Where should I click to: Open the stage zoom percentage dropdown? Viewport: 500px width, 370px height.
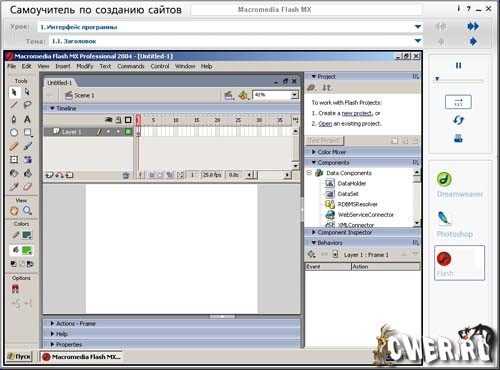[294, 95]
